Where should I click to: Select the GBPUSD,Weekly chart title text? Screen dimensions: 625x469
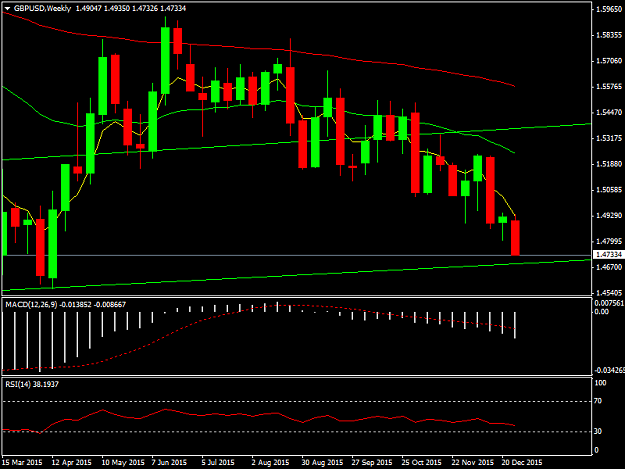42,8
